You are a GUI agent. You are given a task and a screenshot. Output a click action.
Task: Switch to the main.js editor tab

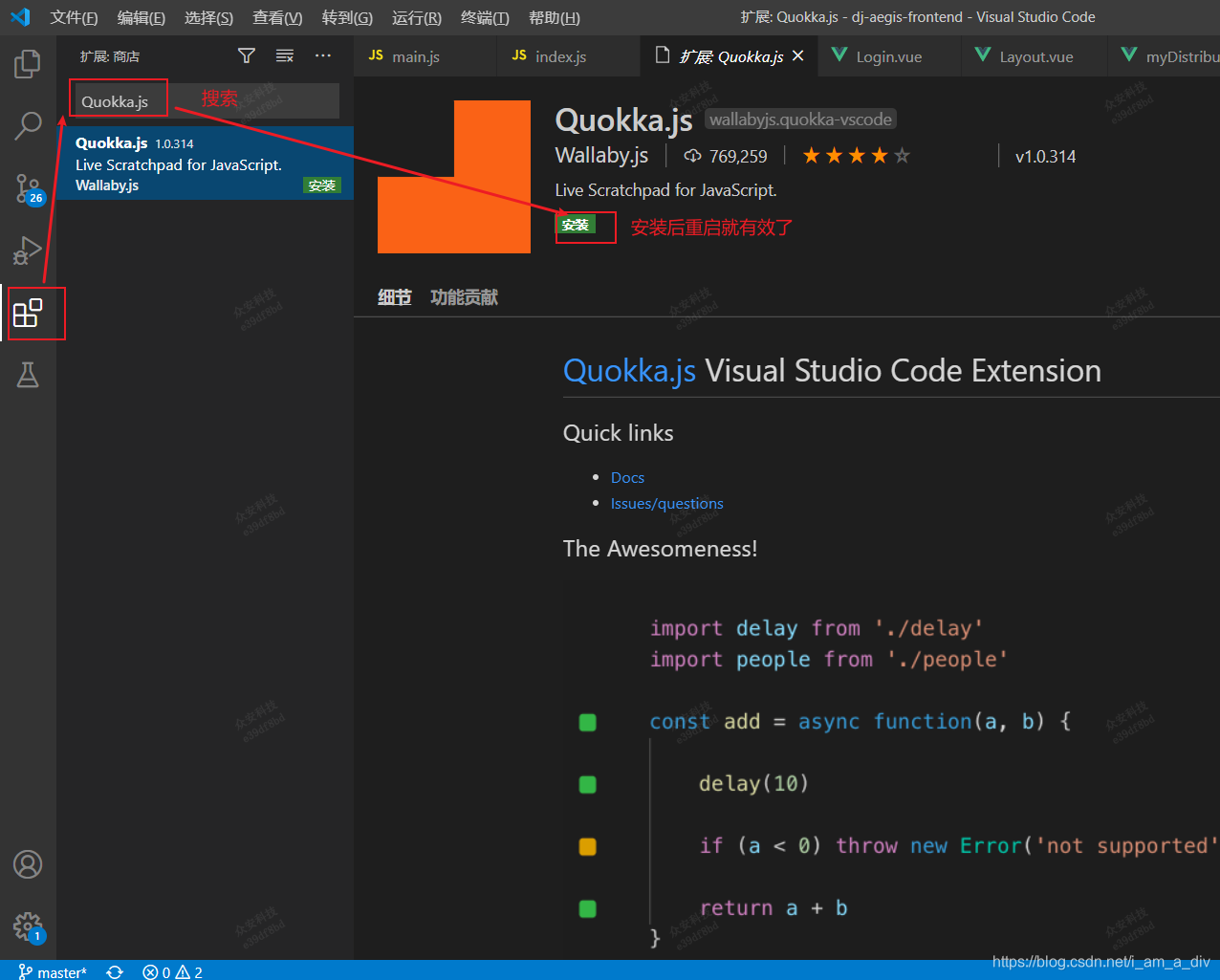(425, 56)
